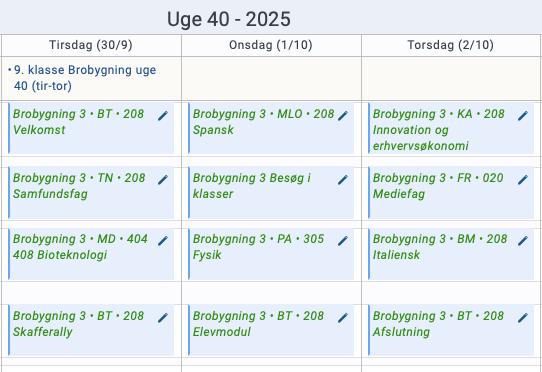Open the Fysik lesson in room 305
The image size is (542, 372).
click(x=271, y=253)
